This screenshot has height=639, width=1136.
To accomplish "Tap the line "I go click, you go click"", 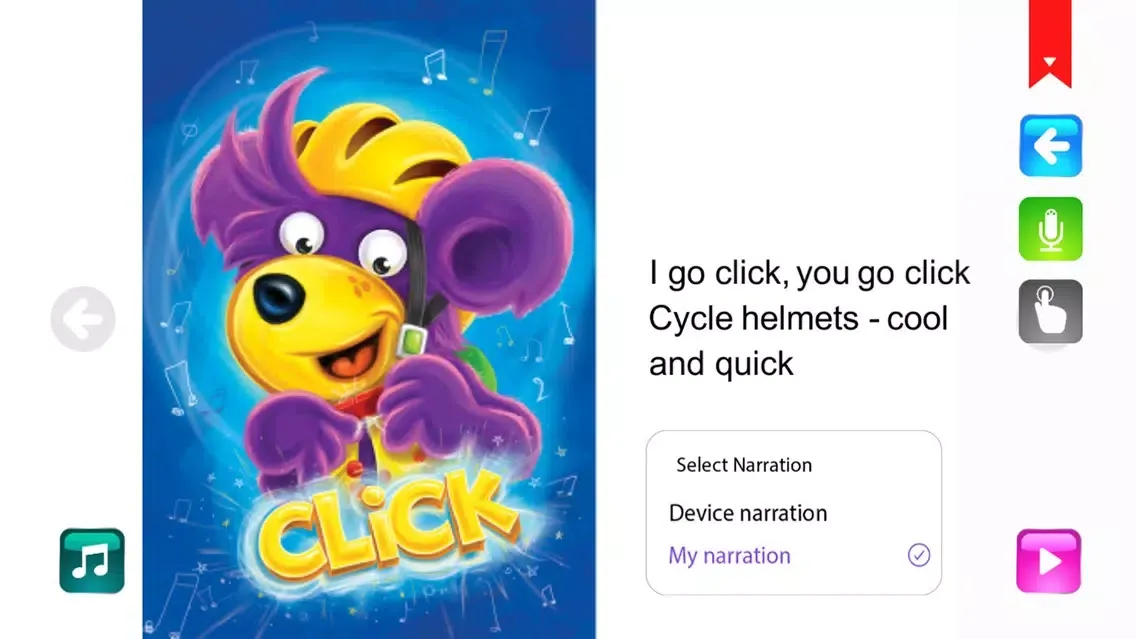I will point(809,273).
